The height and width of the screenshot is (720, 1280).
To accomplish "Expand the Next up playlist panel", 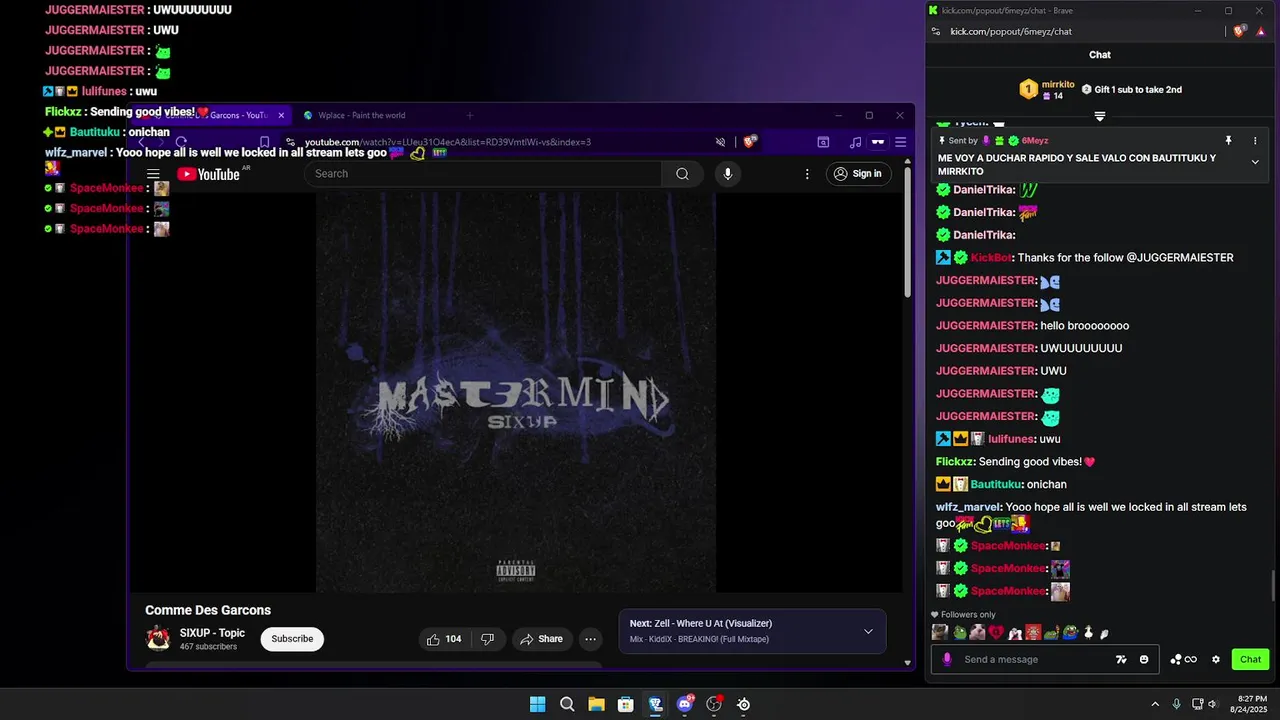I will click(868, 631).
